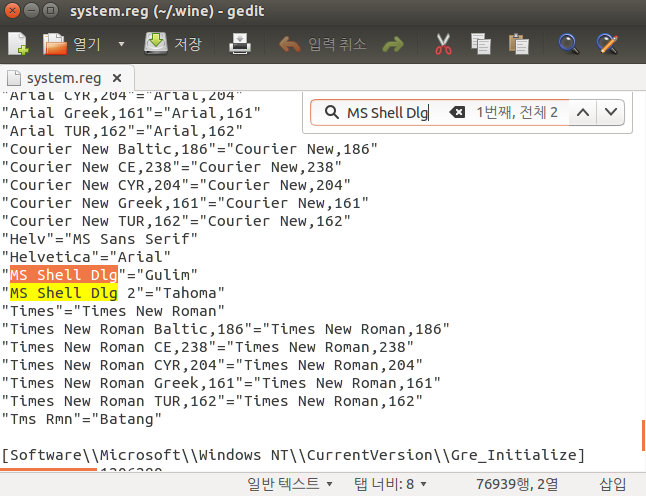
Task: Paste with the clipboard icon
Action: pyautogui.click(x=519, y=44)
